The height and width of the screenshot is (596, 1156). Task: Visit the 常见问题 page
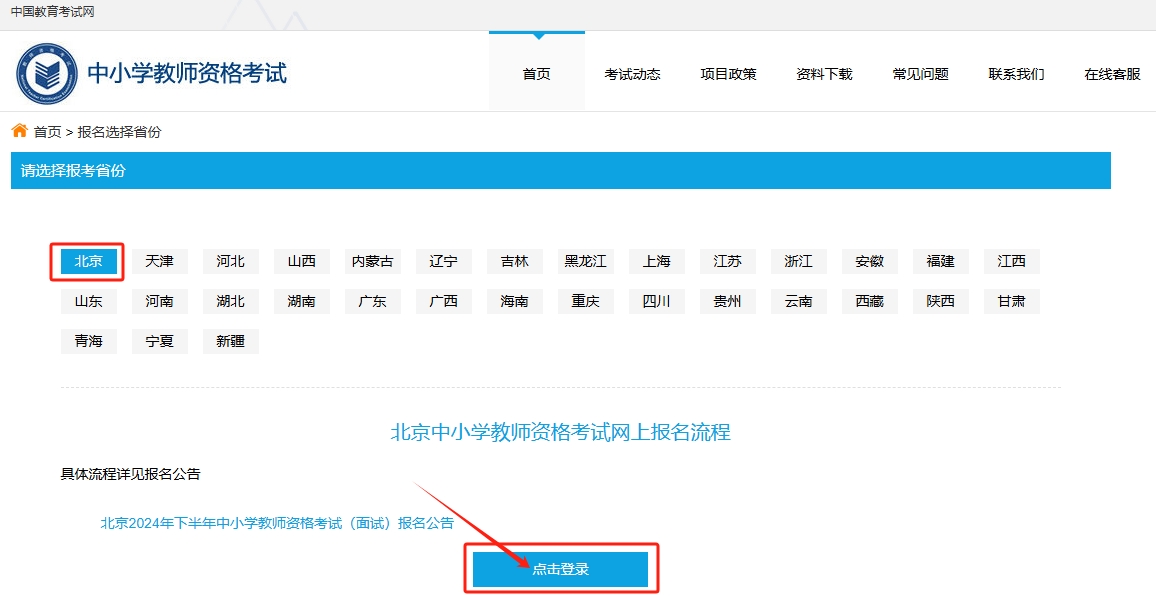[920, 74]
